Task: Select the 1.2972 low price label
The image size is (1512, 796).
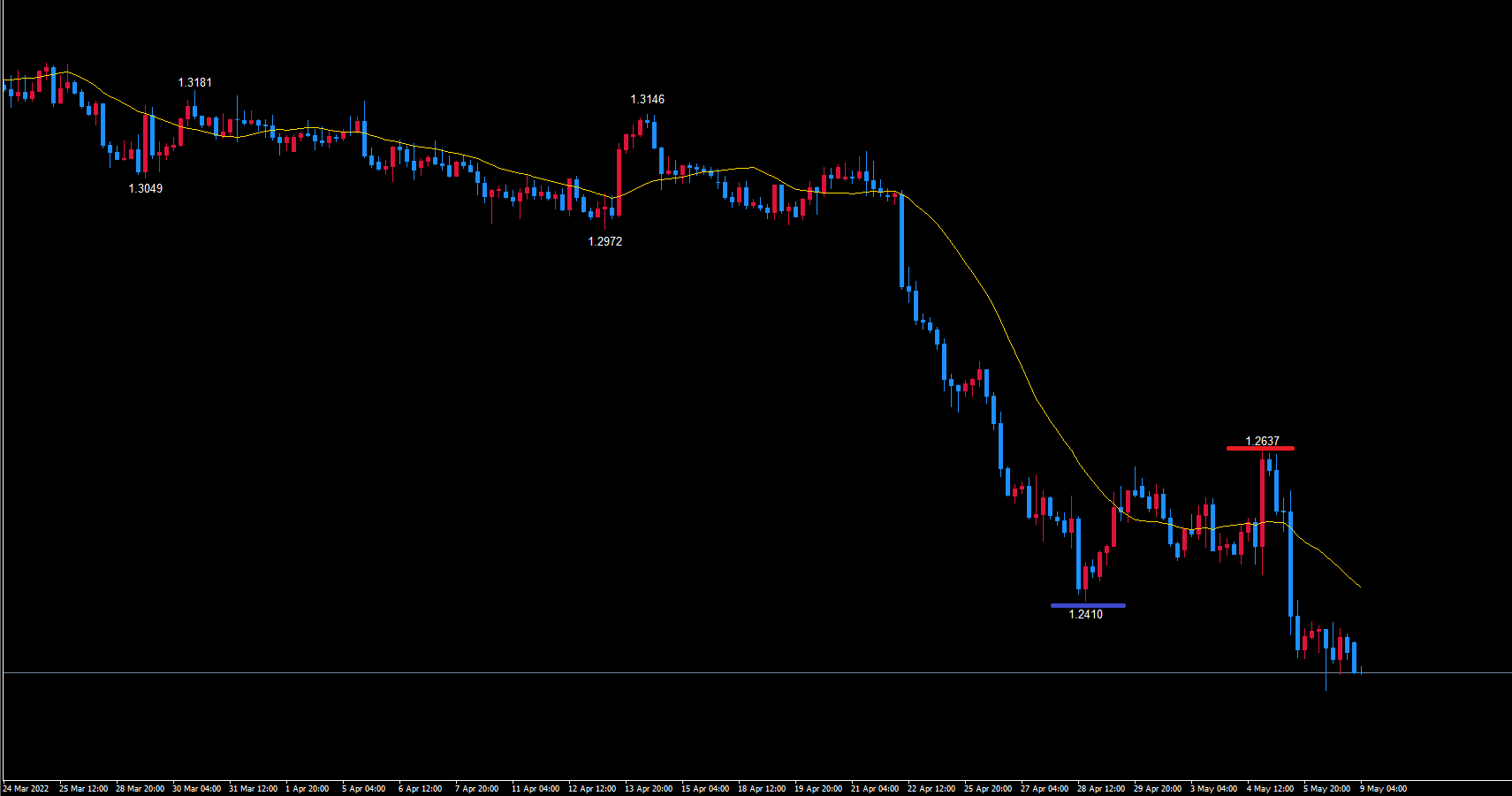Action: coord(605,241)
